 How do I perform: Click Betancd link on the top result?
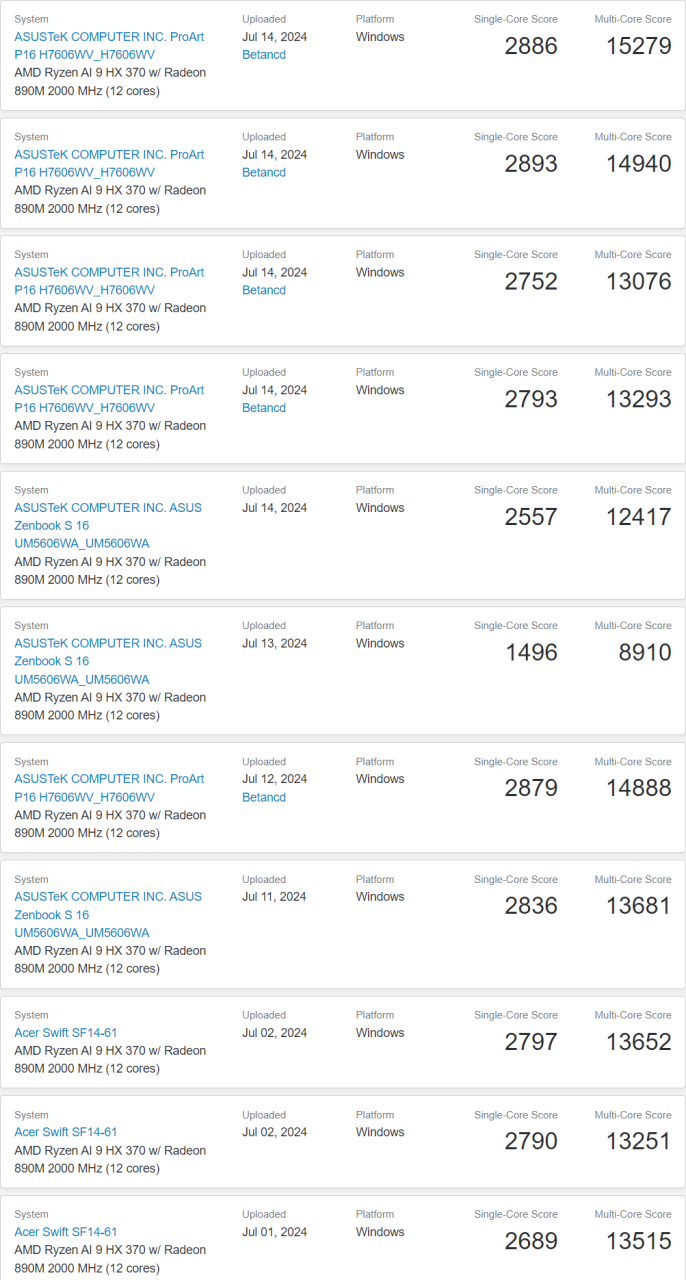pyautogui.click(x=263, y=55)
